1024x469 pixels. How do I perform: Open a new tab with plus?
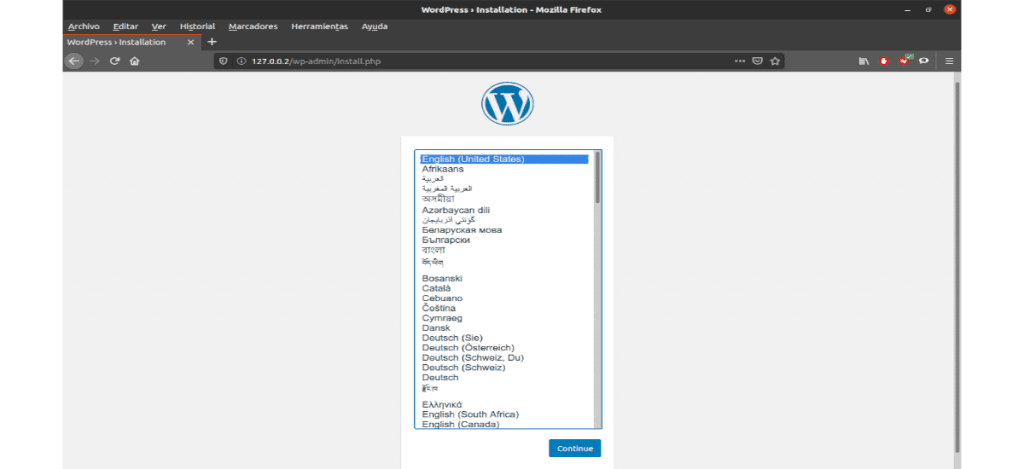(211, 42)
